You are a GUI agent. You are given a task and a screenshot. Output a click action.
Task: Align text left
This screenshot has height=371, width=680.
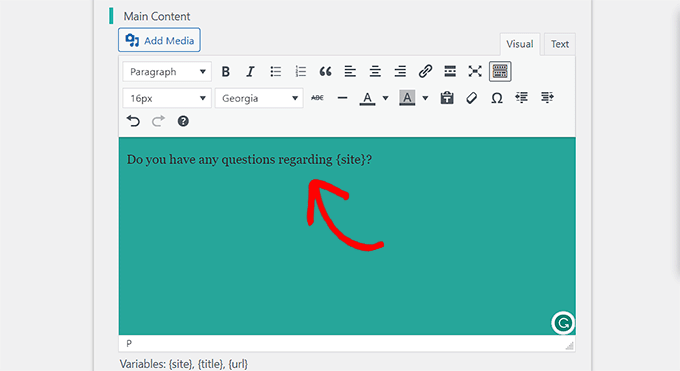coord(350,72)
